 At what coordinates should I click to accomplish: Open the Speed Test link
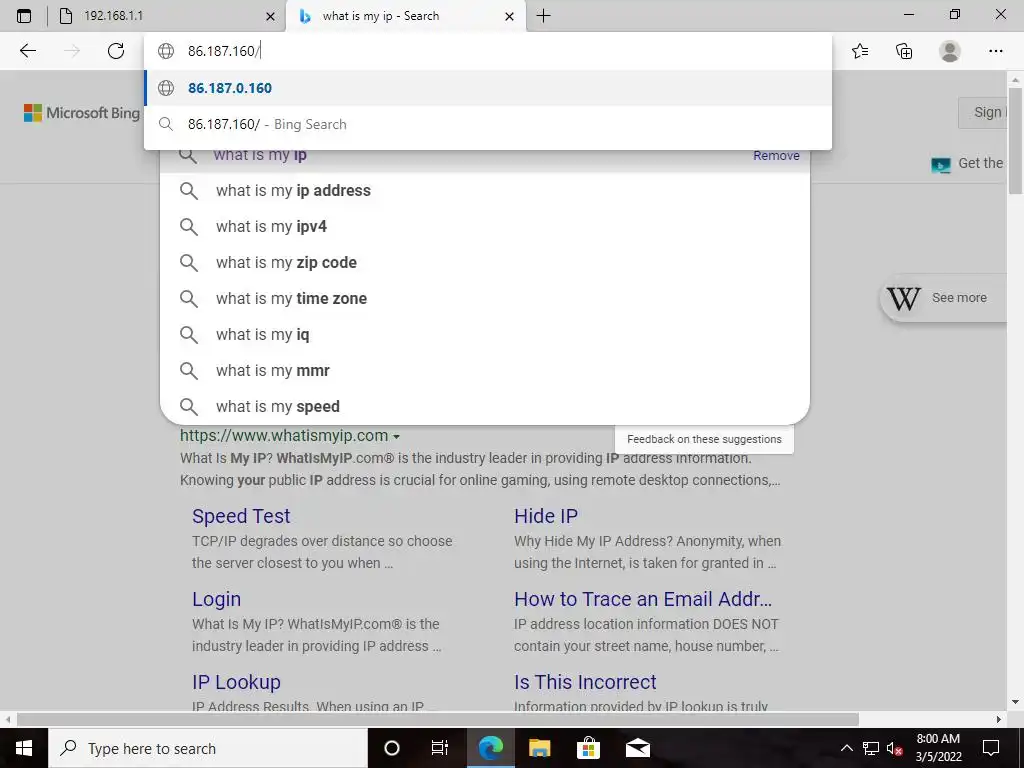[x=241, y=516]
